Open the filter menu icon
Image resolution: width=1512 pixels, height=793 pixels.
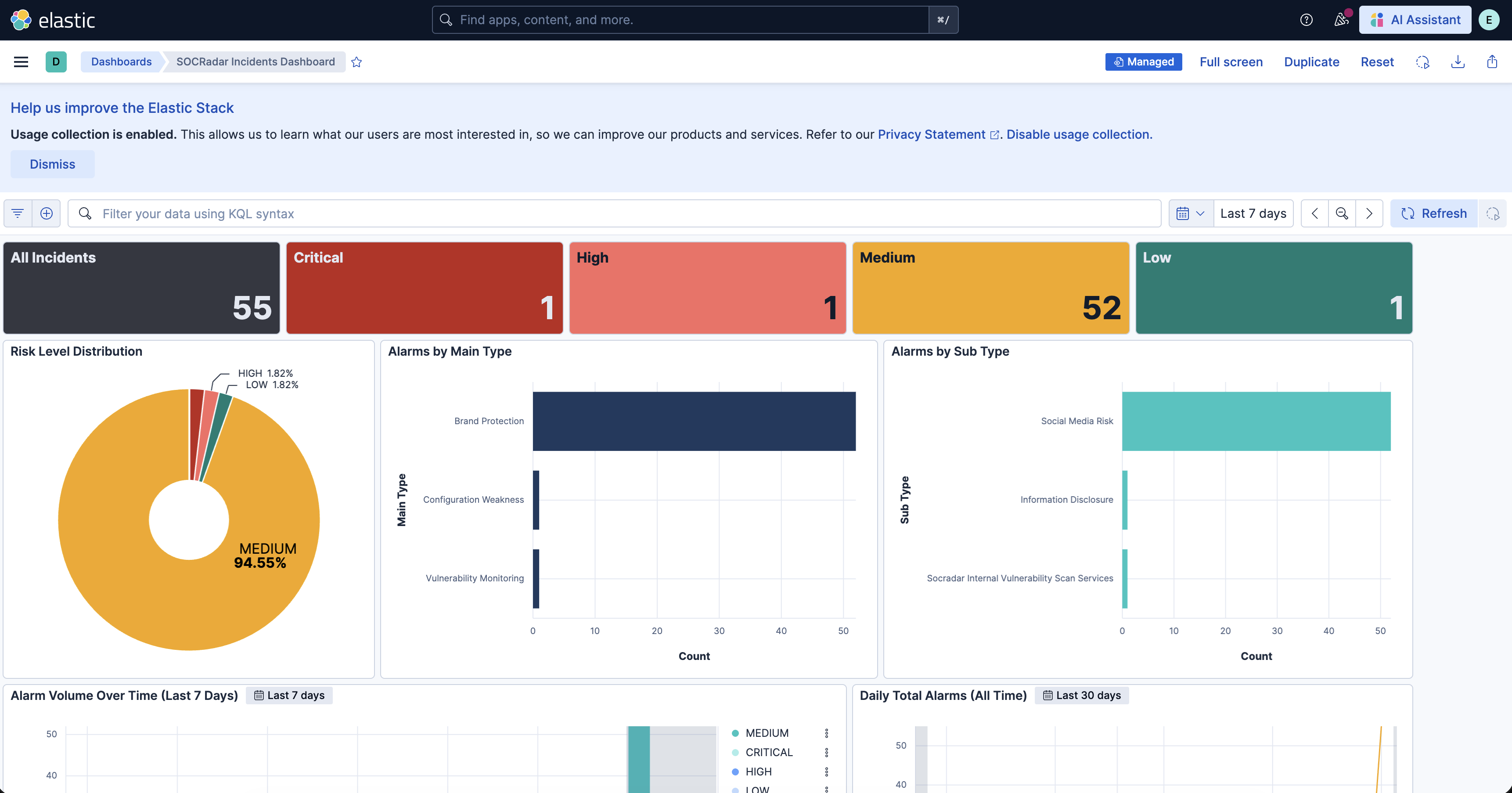(18, 214)
